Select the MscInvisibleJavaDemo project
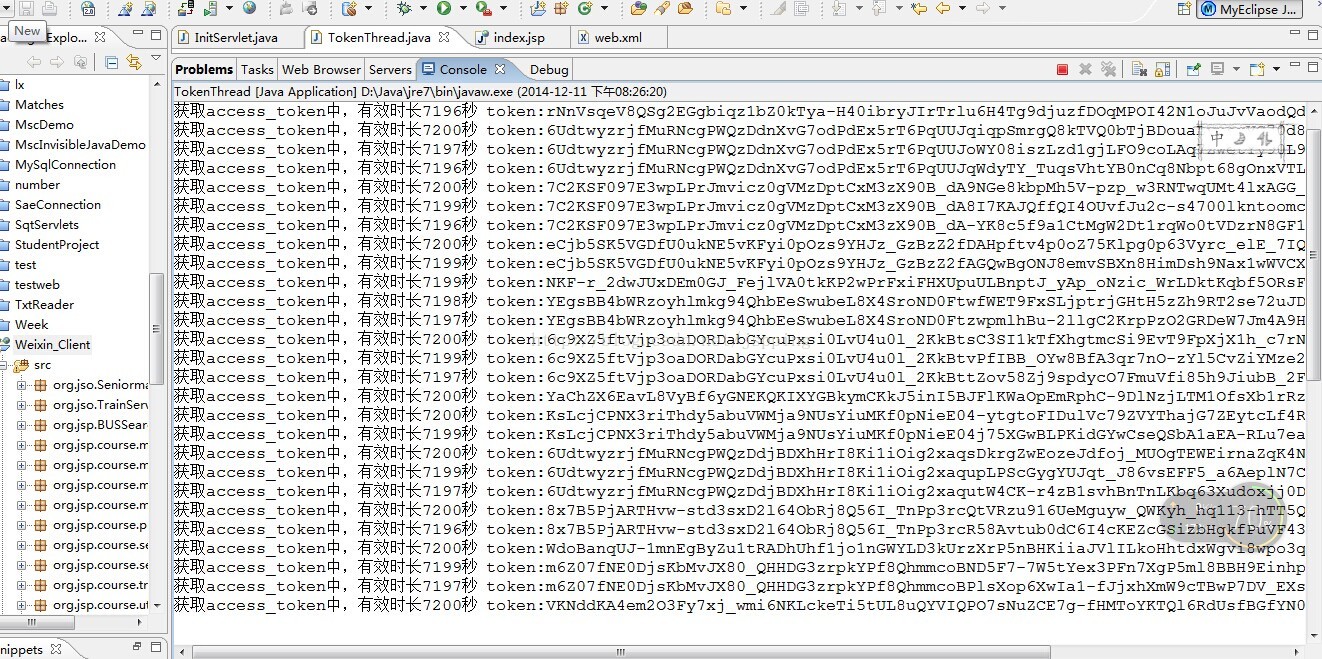Image resolution: width=1322 pixels, height=659 pixels. point(80,145)
